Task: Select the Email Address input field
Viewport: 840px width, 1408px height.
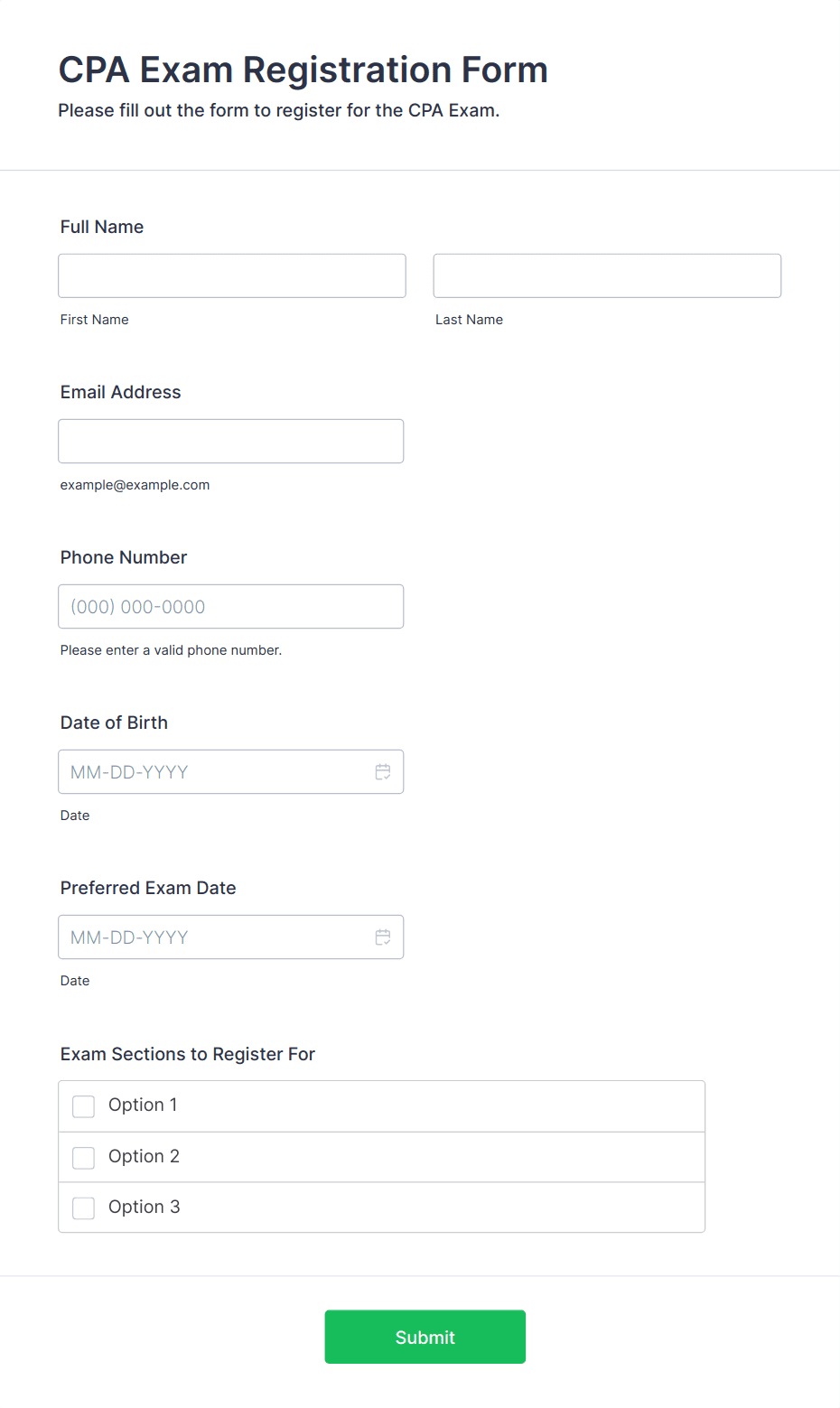Action: click(x=231, y=441)
